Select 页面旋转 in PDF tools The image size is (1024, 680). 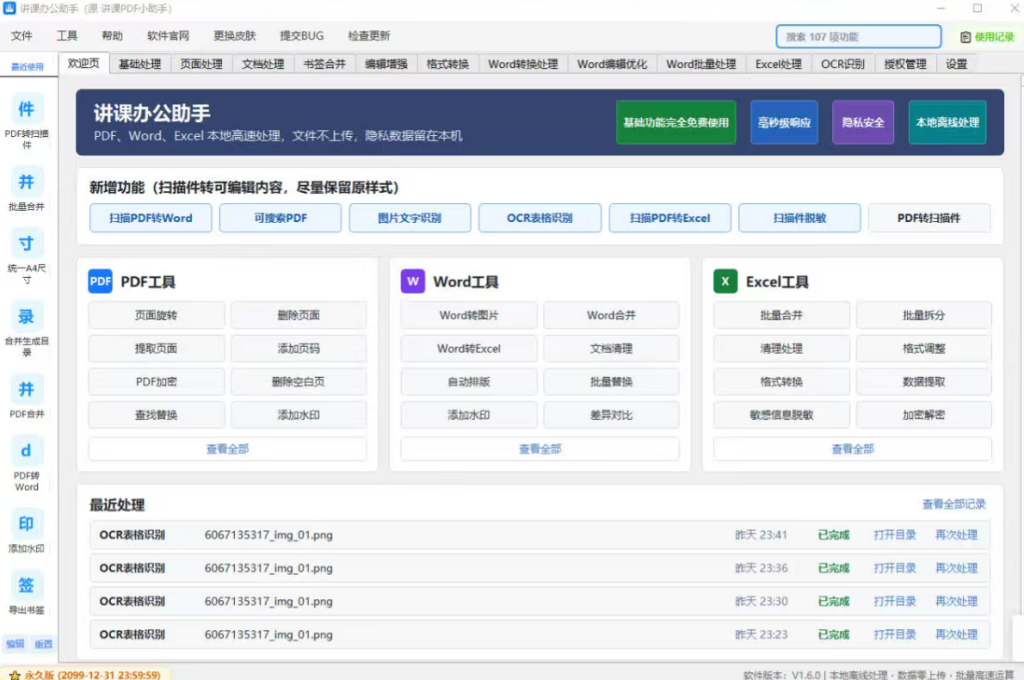pos(156,315)
